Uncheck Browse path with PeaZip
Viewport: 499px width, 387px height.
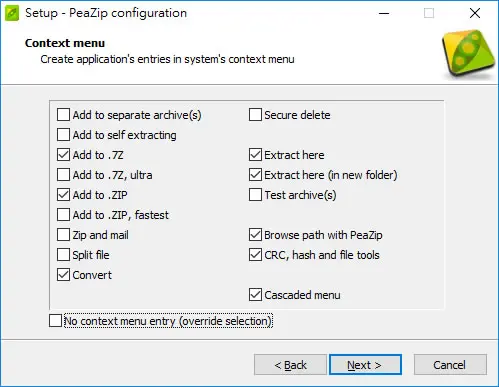pos(255,235)
